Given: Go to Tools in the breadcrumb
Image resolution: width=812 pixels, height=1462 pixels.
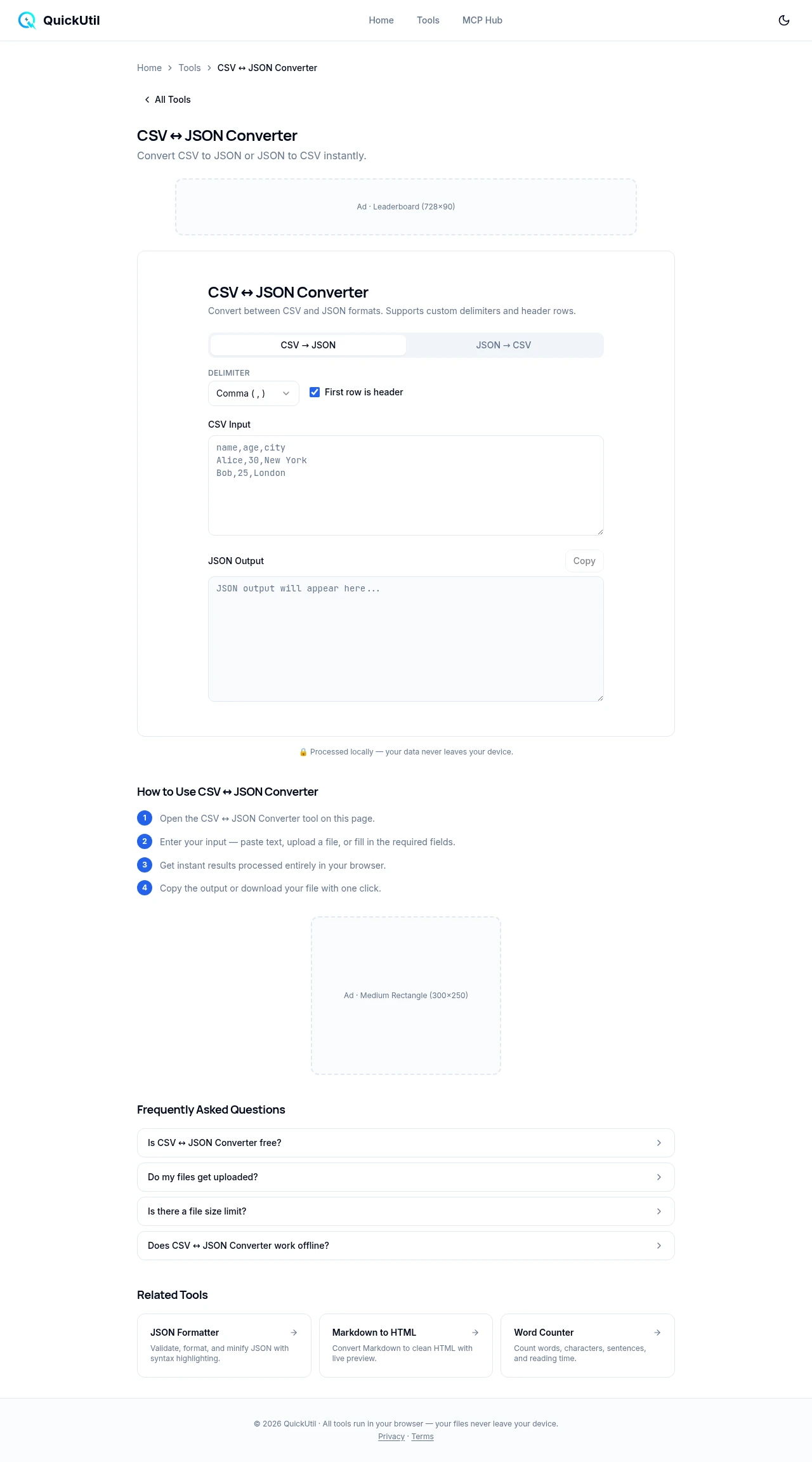Looking at the screenshot, I should [x=189, y=68].
